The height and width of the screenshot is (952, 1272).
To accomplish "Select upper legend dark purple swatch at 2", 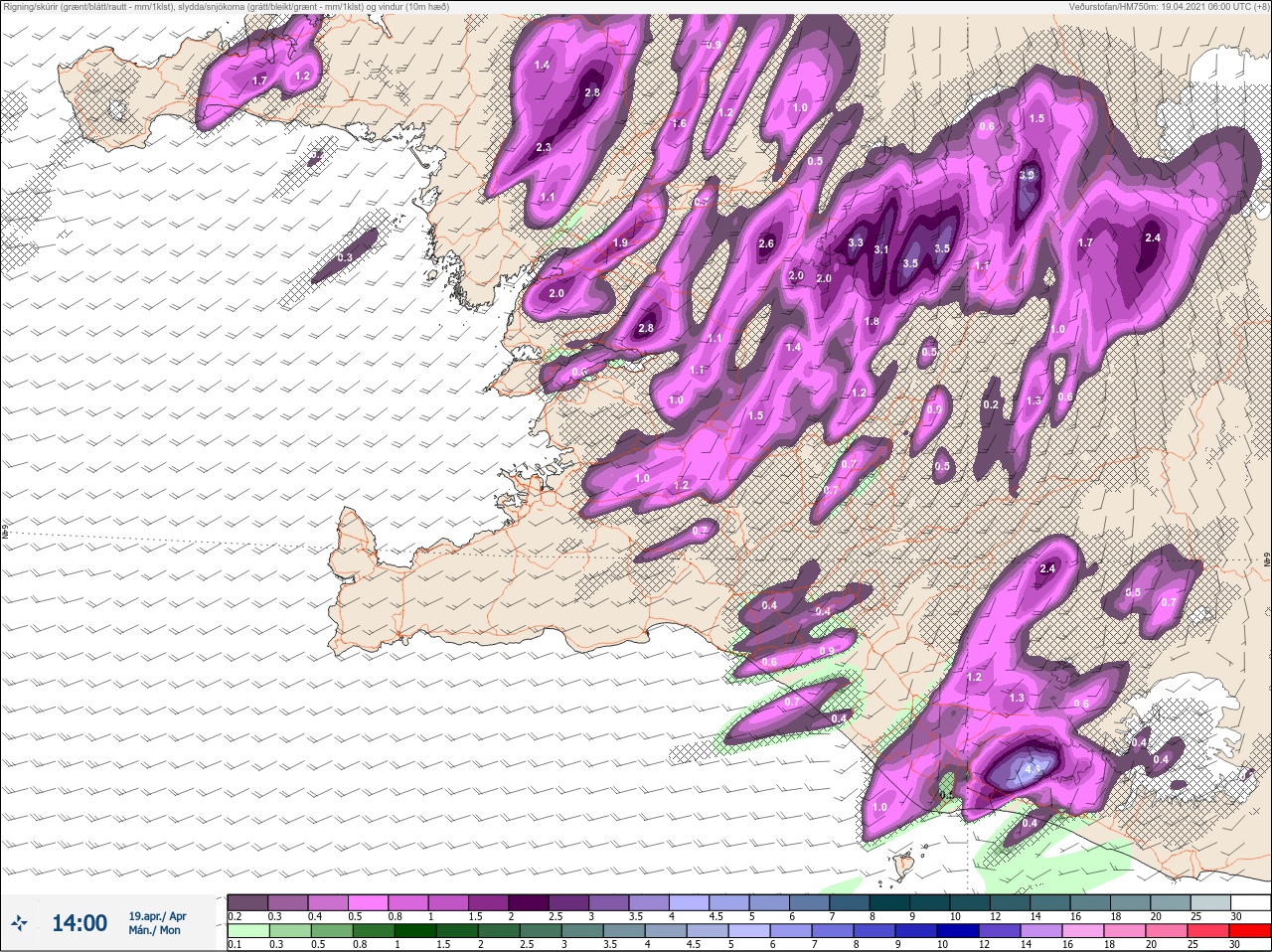I will (x=529, y=902).
